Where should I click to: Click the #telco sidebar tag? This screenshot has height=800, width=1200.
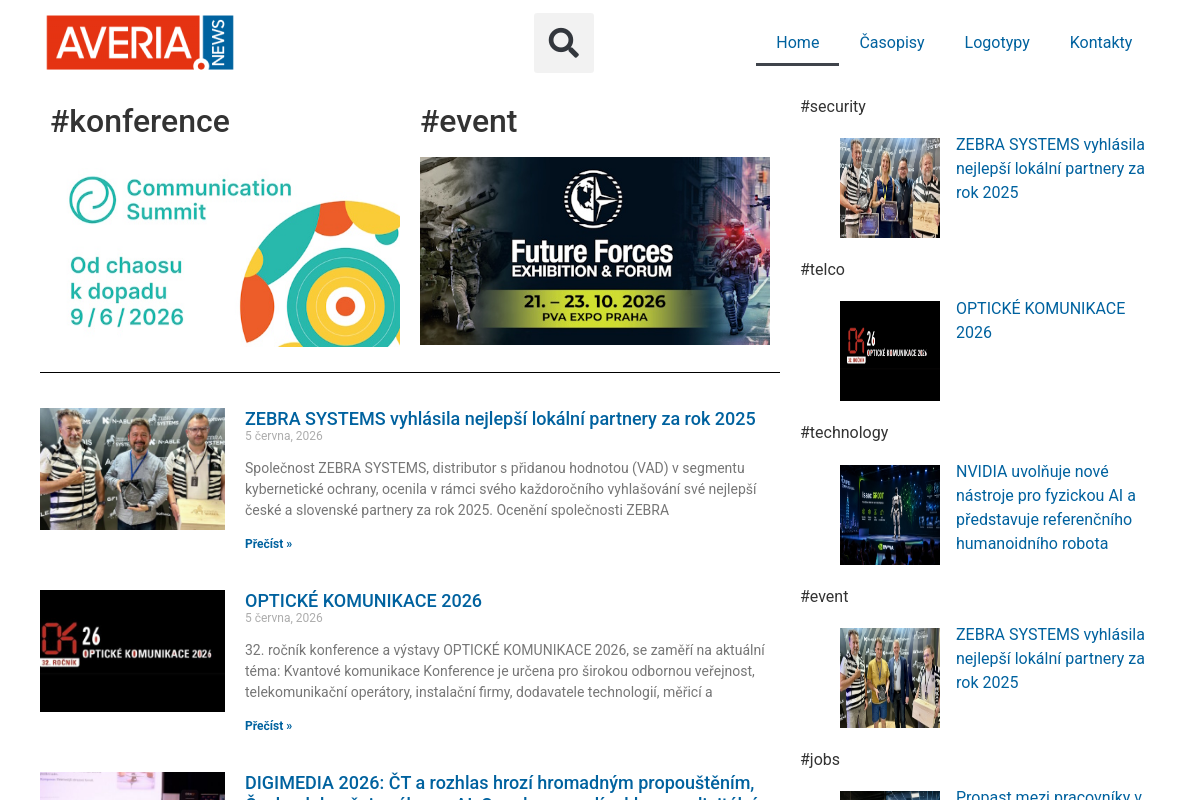[x=822, y=269]
